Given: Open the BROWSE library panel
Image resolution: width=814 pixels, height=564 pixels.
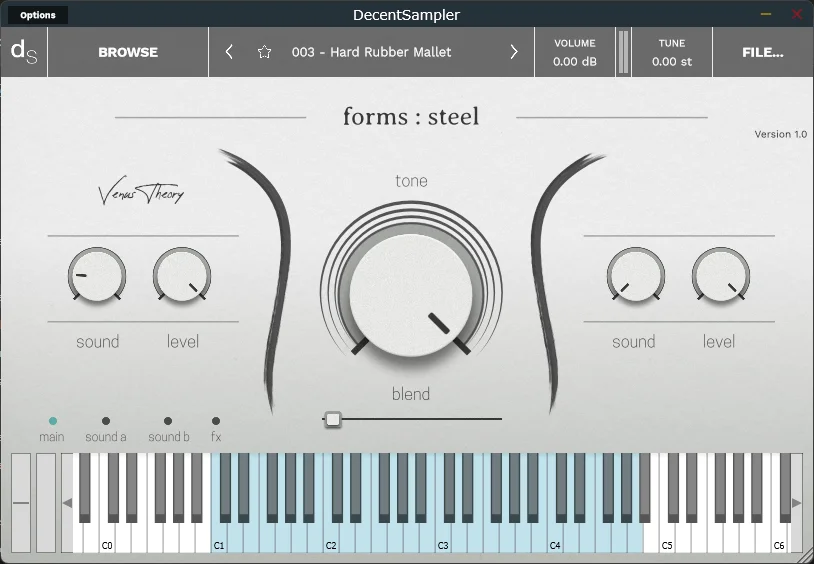Looking at the screenshot, I should click(x=128, y=52).
